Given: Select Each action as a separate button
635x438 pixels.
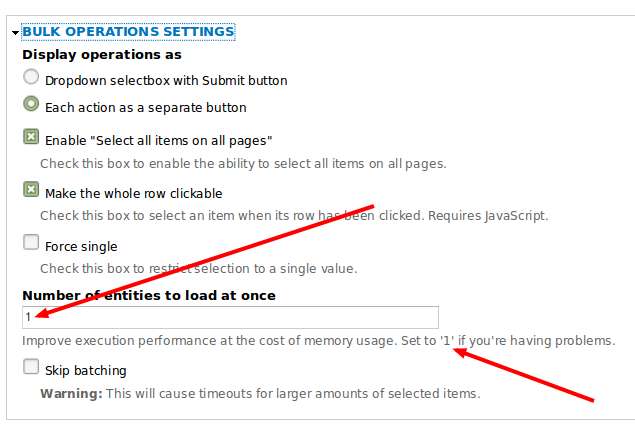Looking at the screenshot, I should 31,104.
